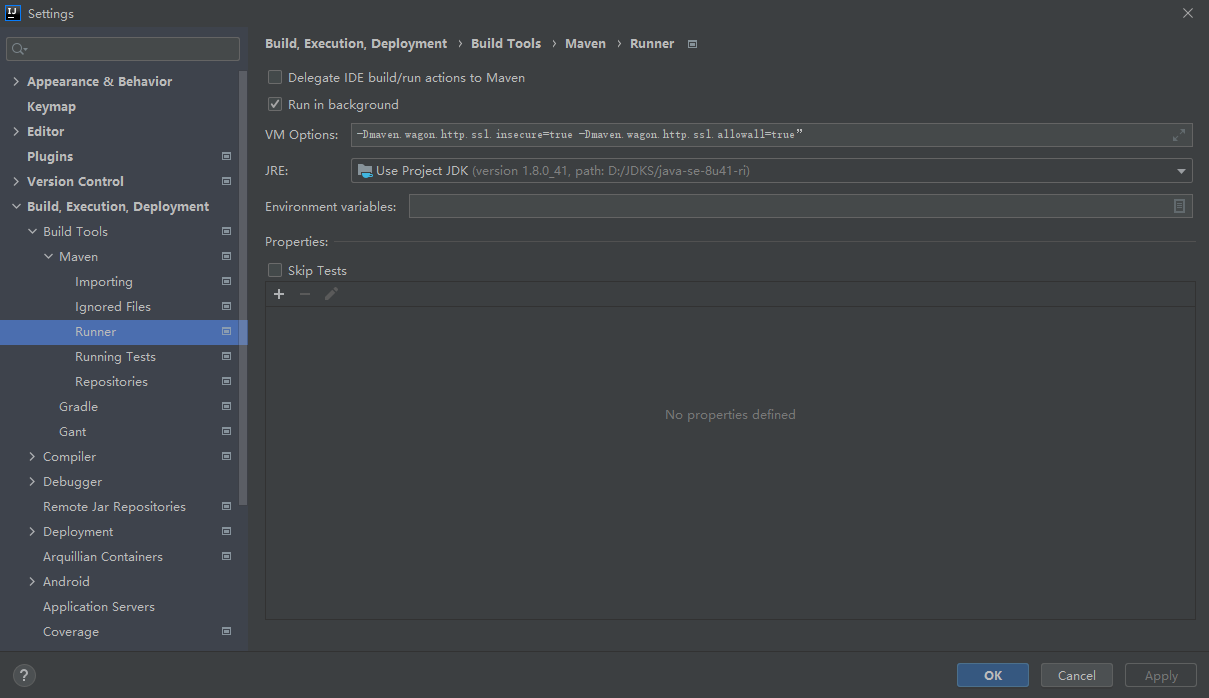The image size is (1209, 698).
Task: Disable Run in background
Action: pyautogui.click(x=274, y=104)
